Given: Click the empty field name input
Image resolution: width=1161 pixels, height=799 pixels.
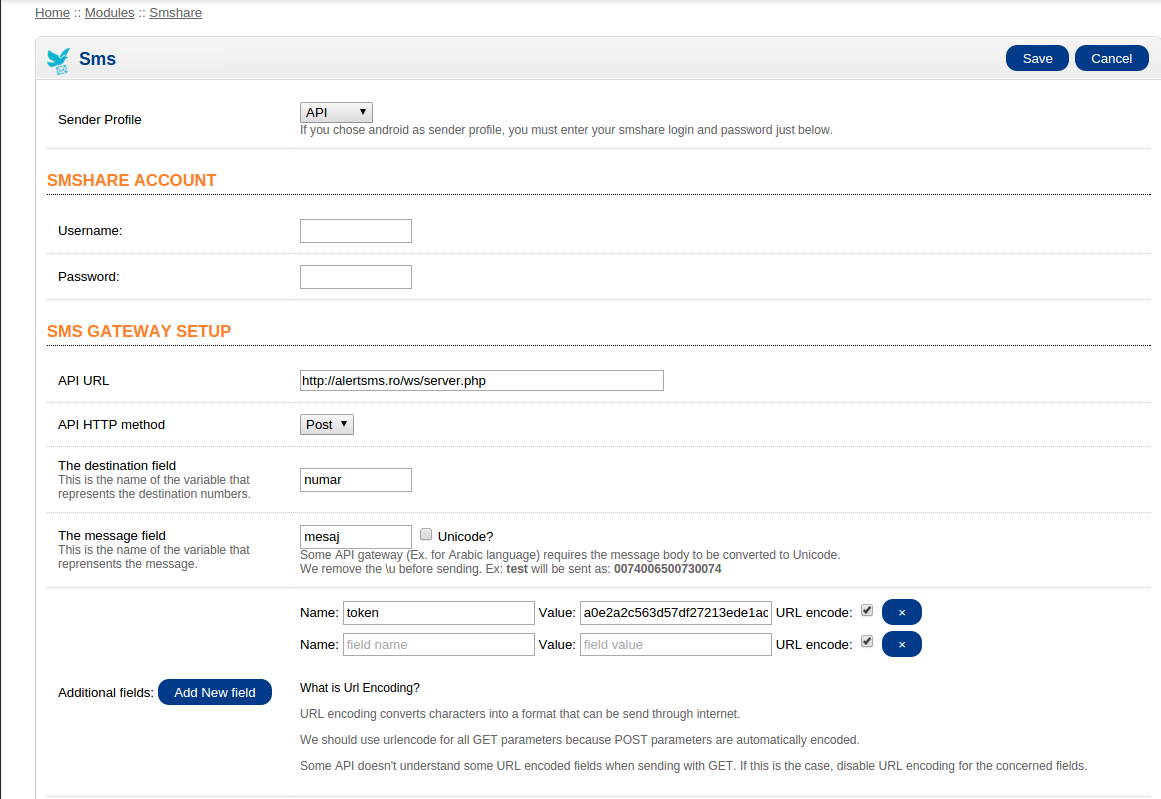Looking at the screenshot, I should 439,645.
